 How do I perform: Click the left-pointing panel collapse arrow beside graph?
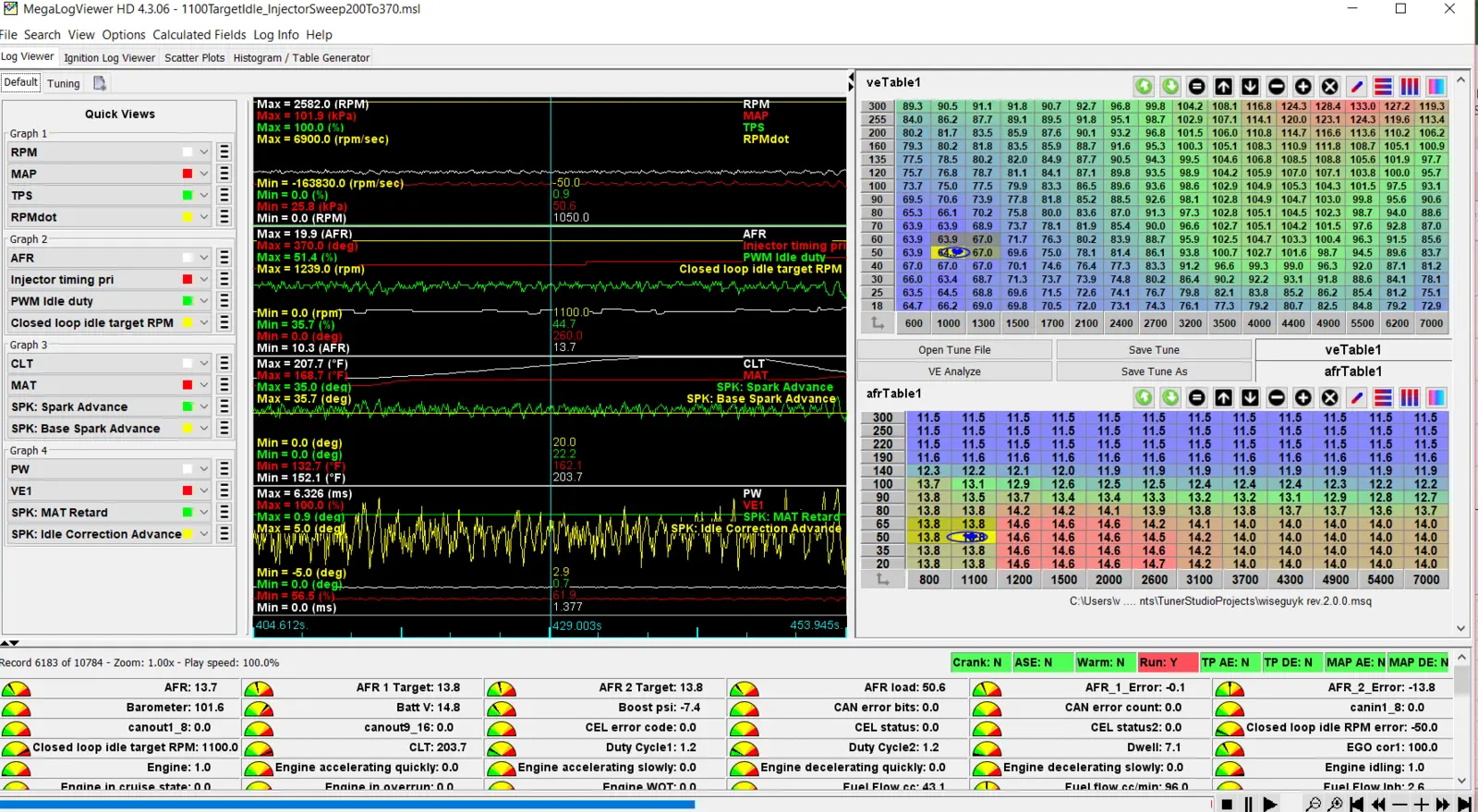pyautogui.click(x=851, y=77)
